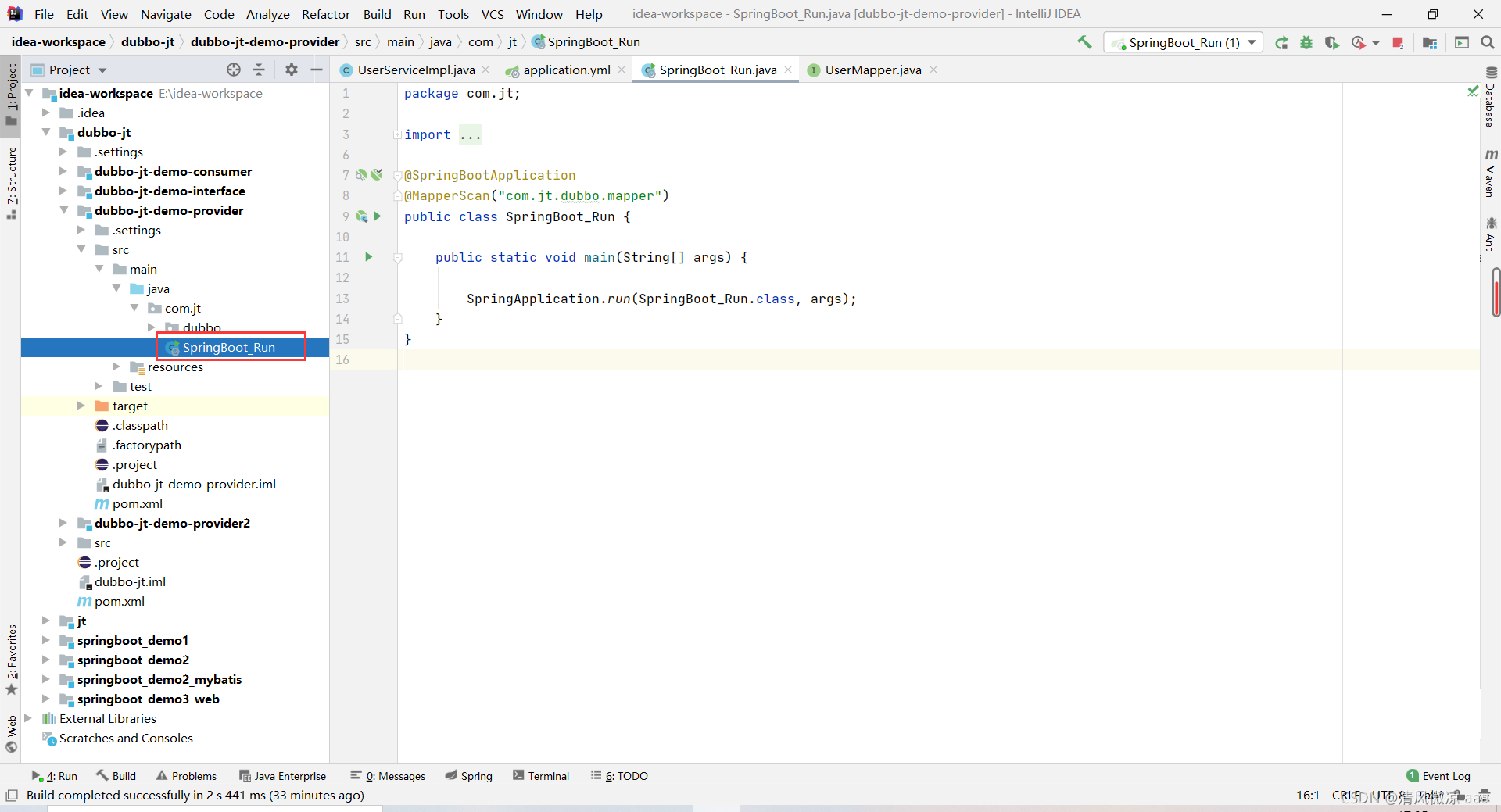Click the Profiler run icon with clock
The image size is (1501, 812).
pos(1359,42)
